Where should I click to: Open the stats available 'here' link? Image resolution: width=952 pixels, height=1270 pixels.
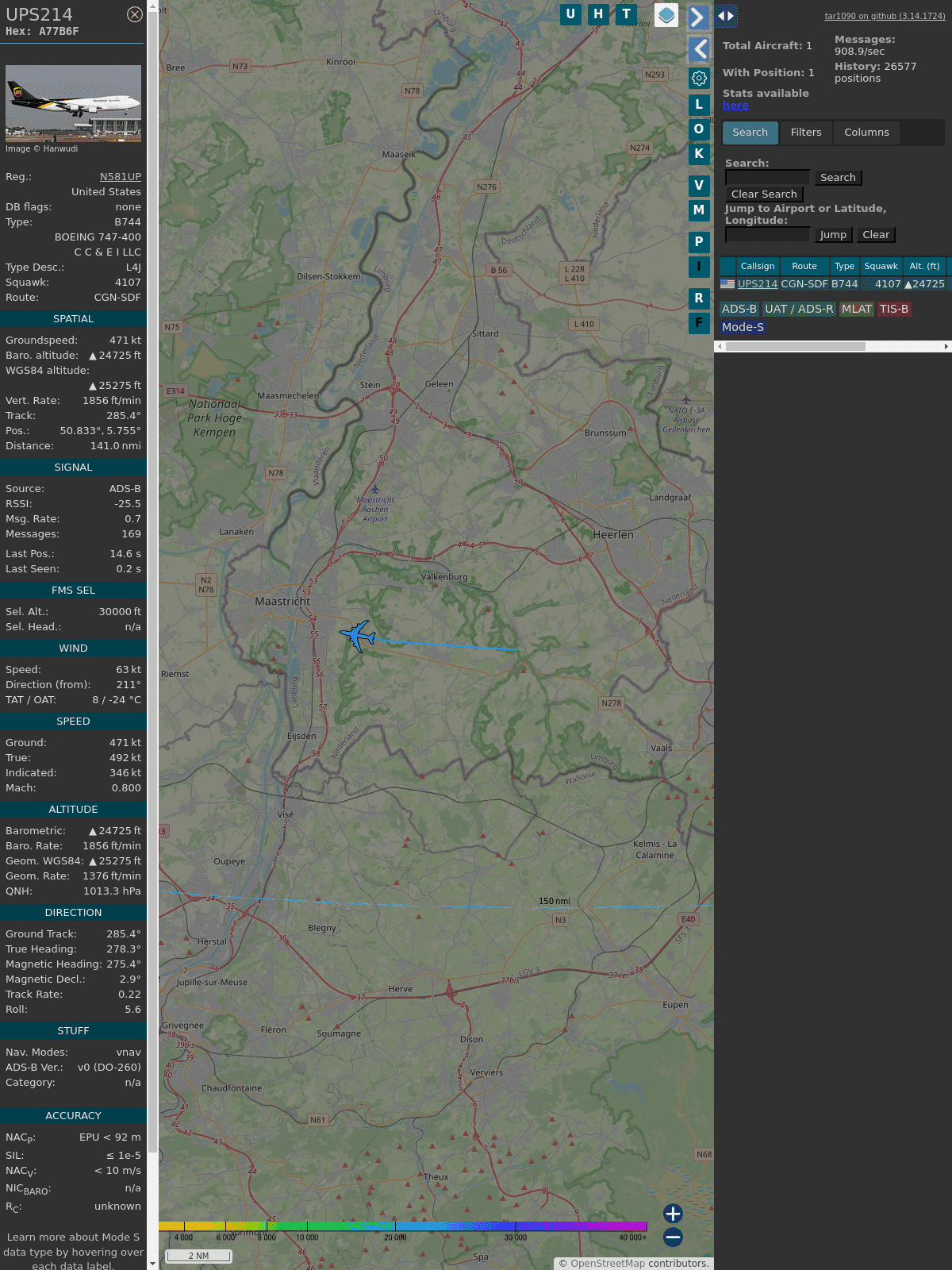735,106
